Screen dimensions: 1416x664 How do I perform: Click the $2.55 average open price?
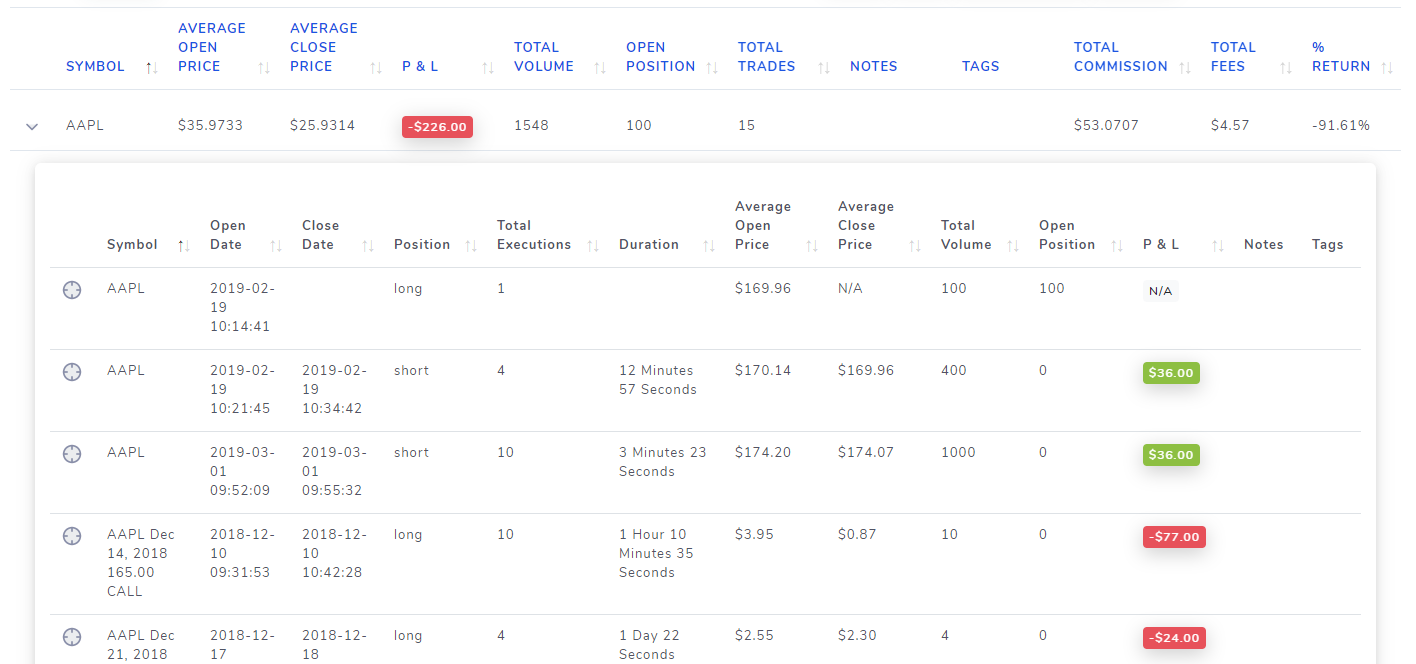click(x=754, y=636)
